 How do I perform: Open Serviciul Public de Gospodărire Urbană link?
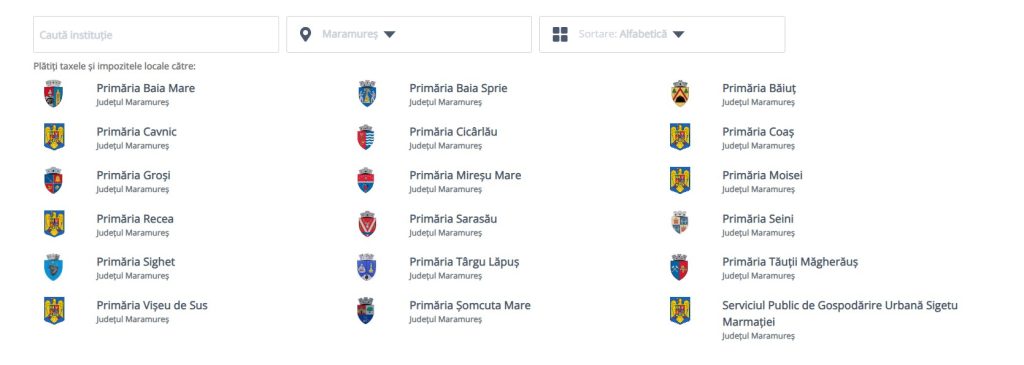pyautogui.click(x=840, y=313)
